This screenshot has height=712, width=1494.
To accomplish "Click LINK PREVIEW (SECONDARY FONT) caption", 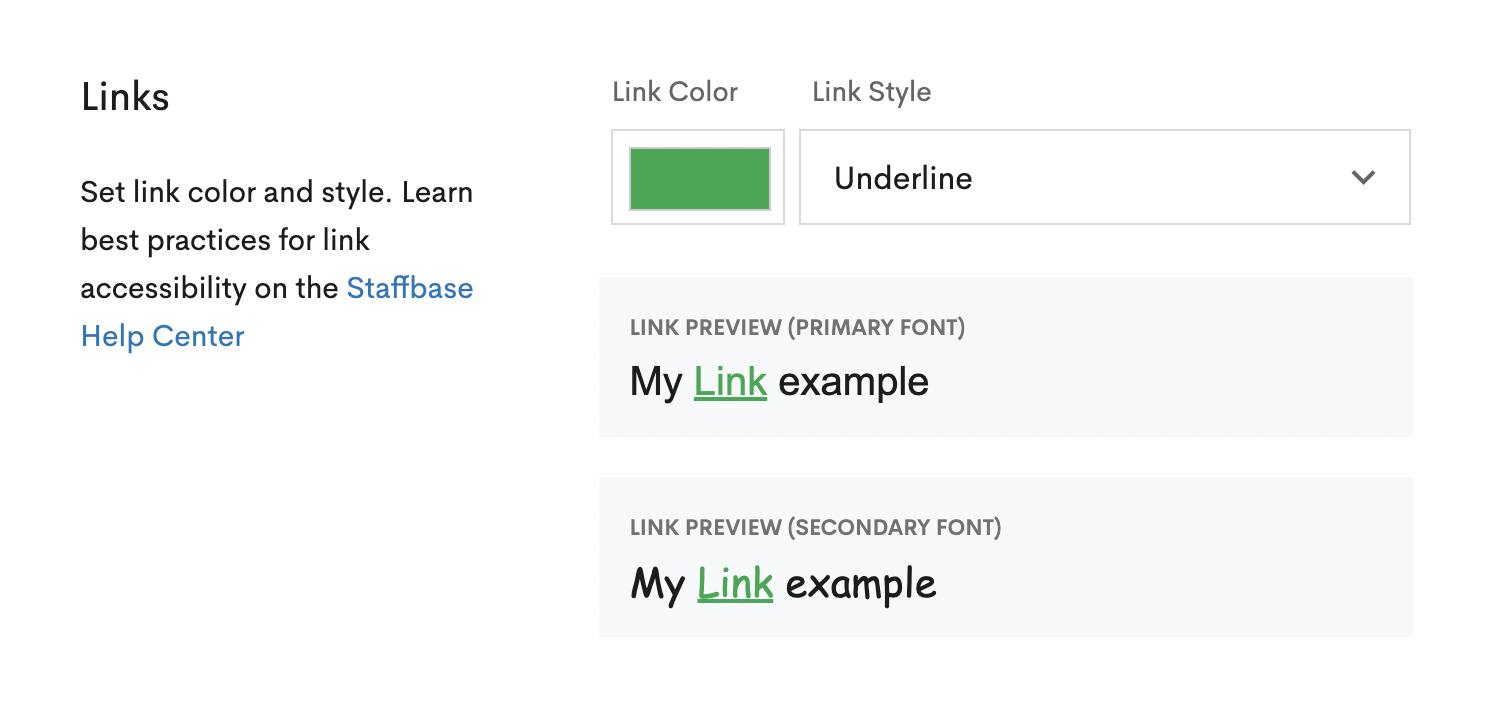I will 815,528.
